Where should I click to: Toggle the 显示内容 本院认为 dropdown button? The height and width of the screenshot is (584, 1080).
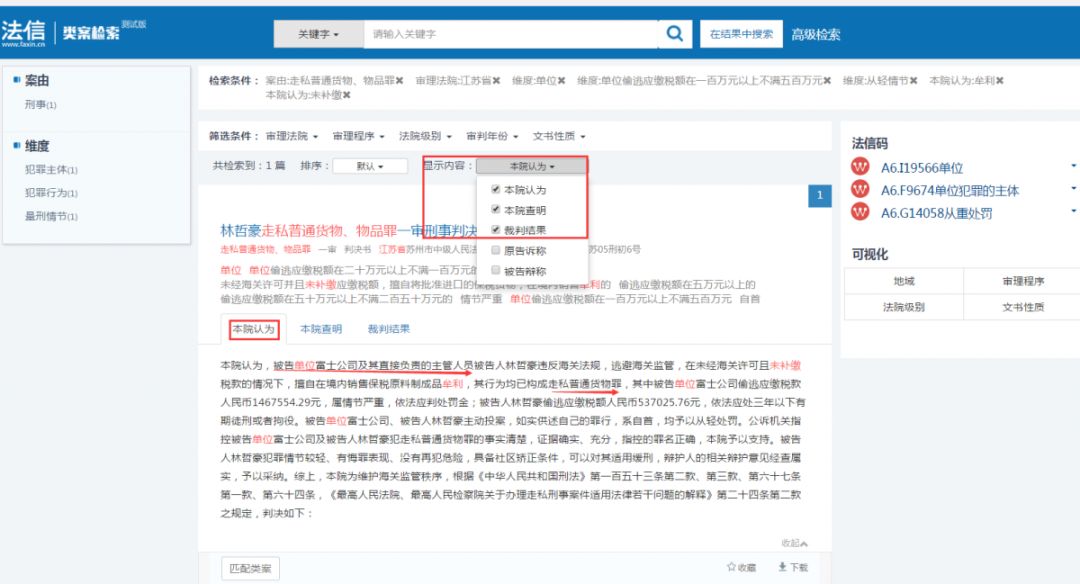point(531,166)
